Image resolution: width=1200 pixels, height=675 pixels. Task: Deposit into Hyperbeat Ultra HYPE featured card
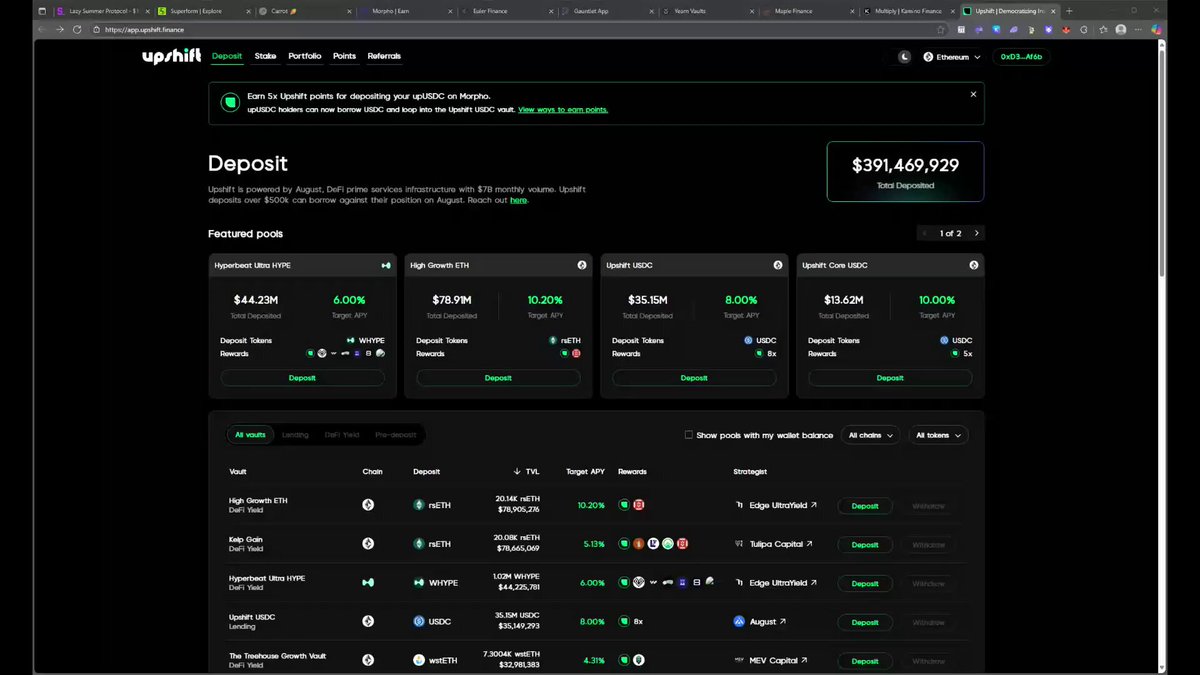pos(302,378)
